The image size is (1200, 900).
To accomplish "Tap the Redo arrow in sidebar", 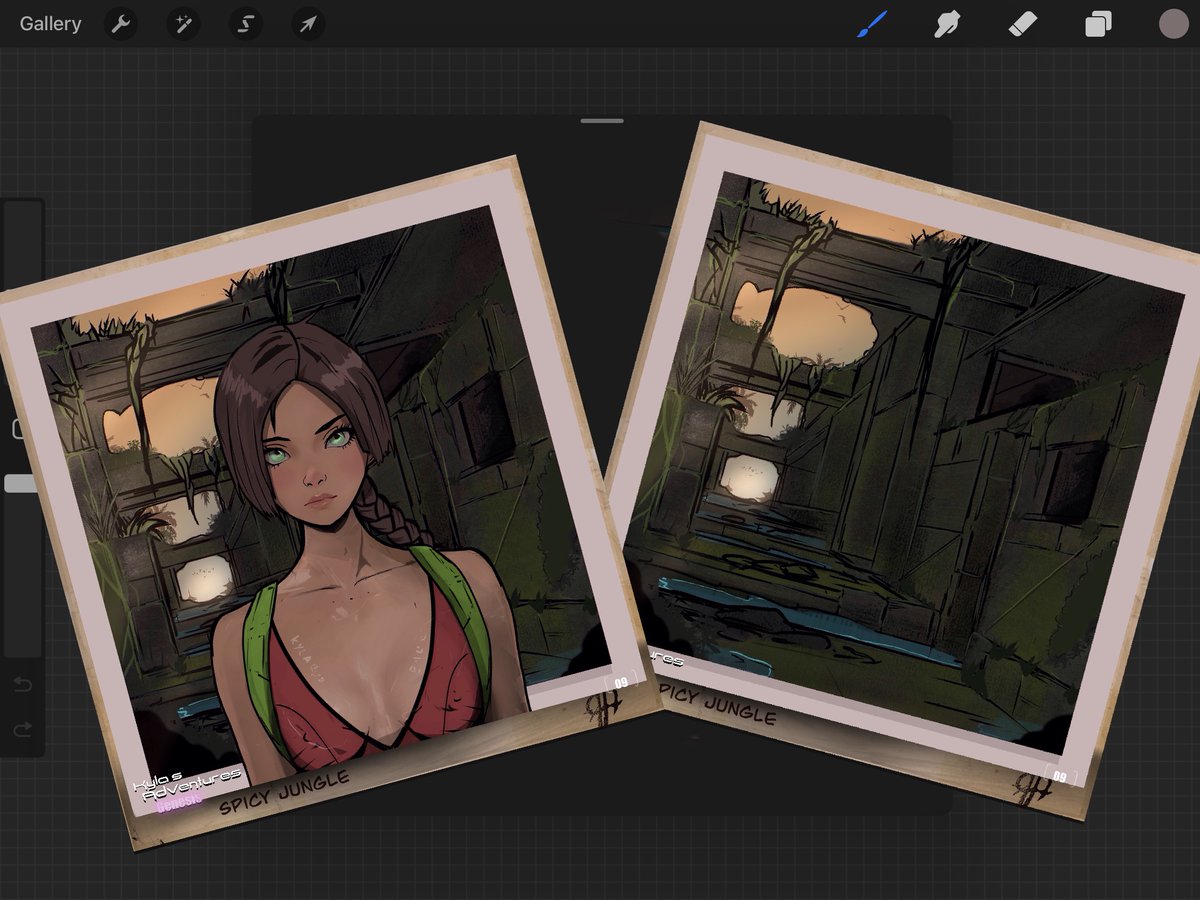I will click(x=22, y=731).
